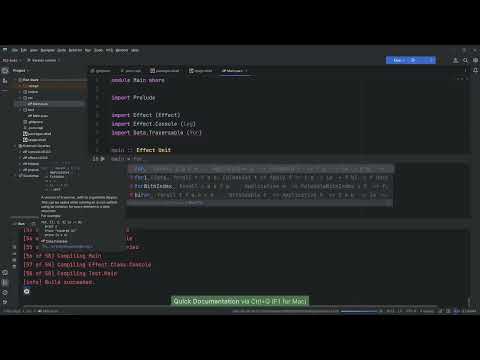Collapse the test folder in project tree
The image size is (480, 360).
[20, 110]
